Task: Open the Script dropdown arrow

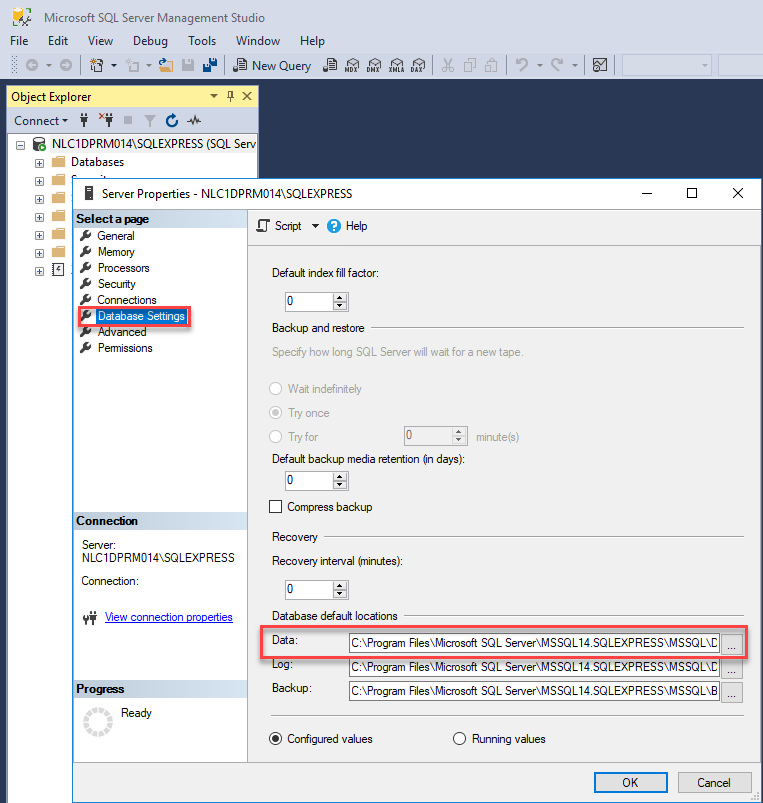Action: tap(315, 226)
